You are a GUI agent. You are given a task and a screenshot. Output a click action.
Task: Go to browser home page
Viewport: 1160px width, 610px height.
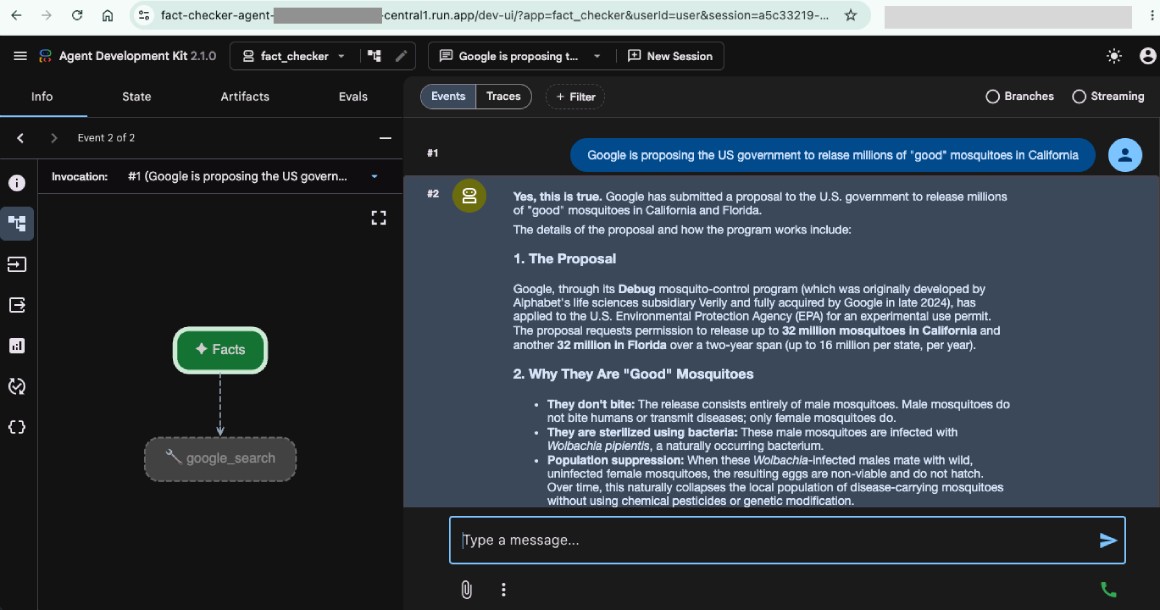107,16
